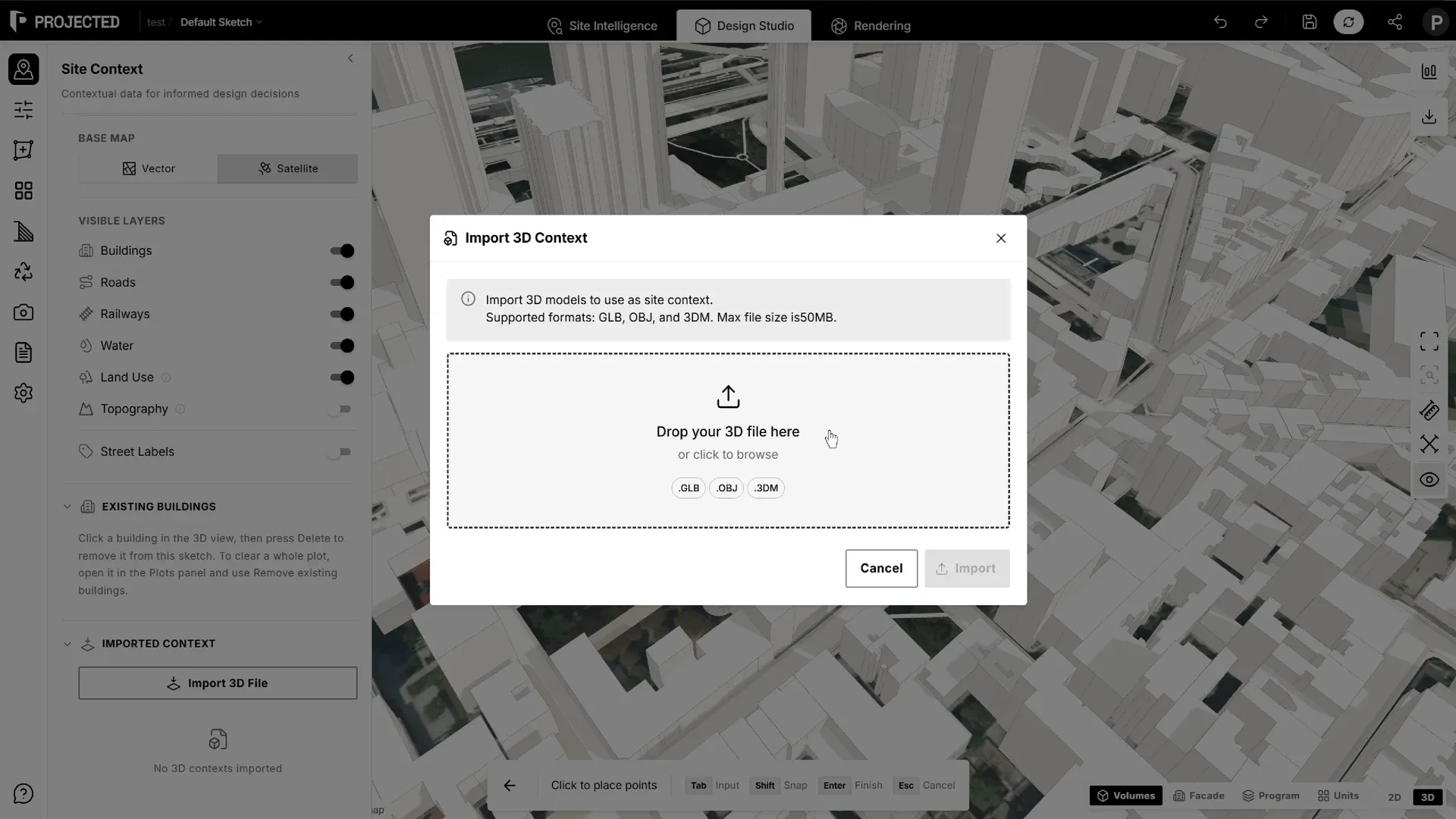Redo the last action
Image resolution: width=1456 pixels, height=819 pixels.
(x=1261, y=22)
